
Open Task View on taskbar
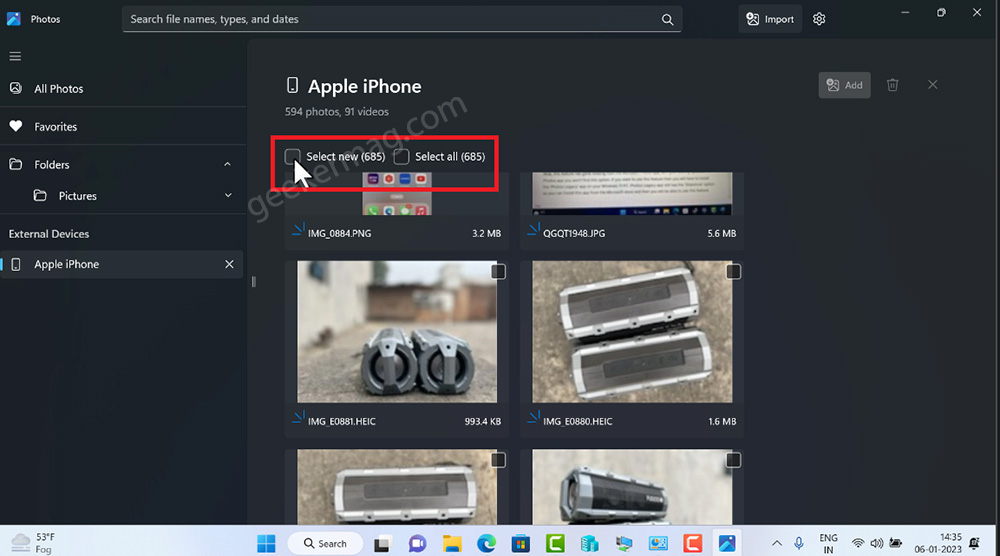pos(382,544)
